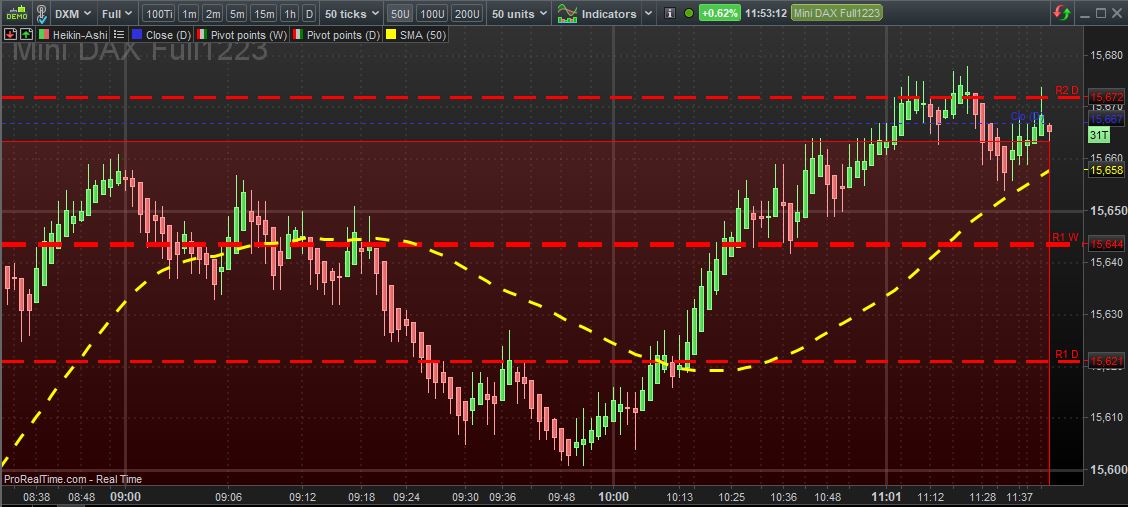Open Heikin-Ashi price settings label
This screenshot has height=507, width=1128.
pyautogui.click(x=81, y=34)
